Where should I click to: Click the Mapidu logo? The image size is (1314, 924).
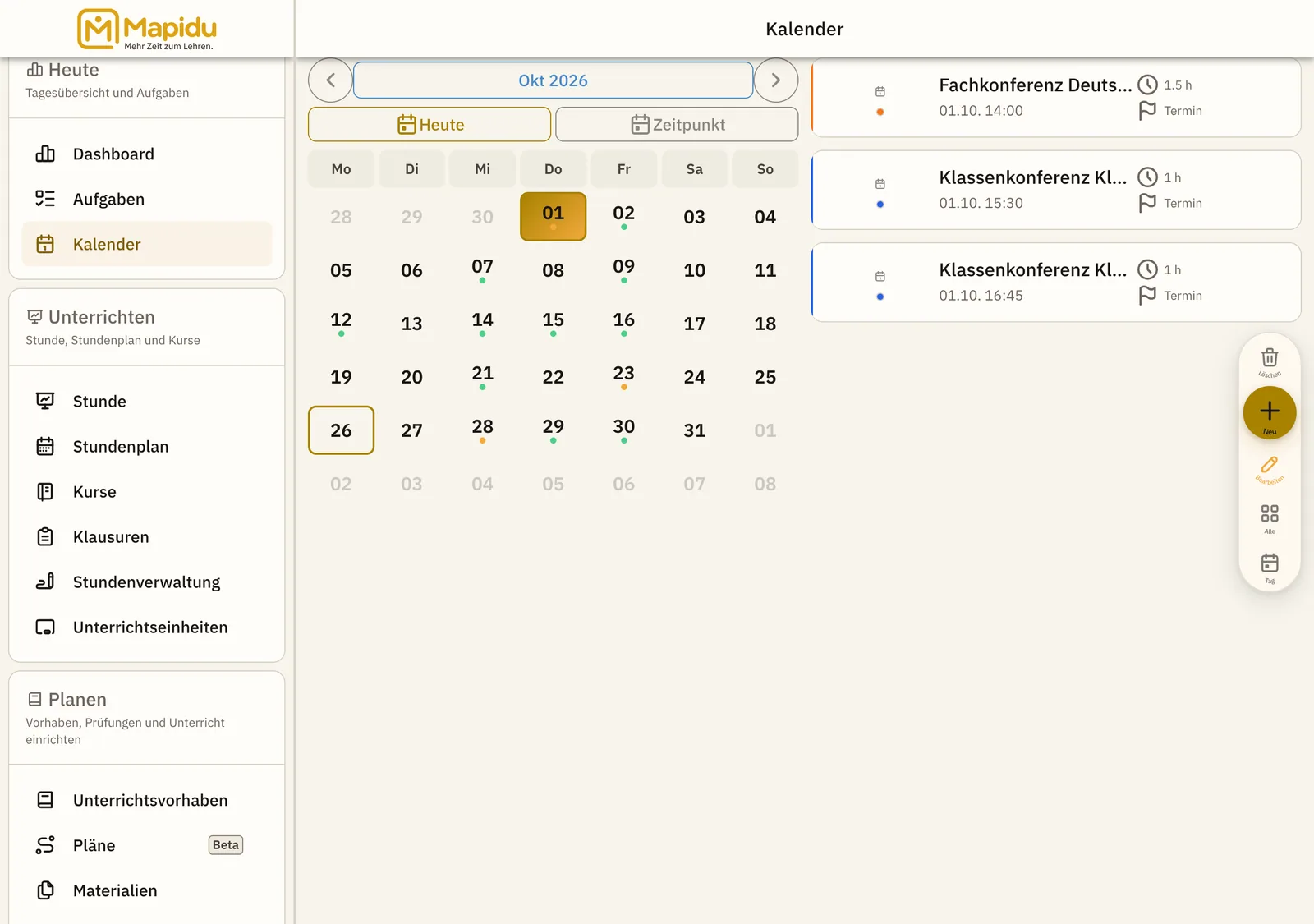pyautogui.click(x=147, y=29)
